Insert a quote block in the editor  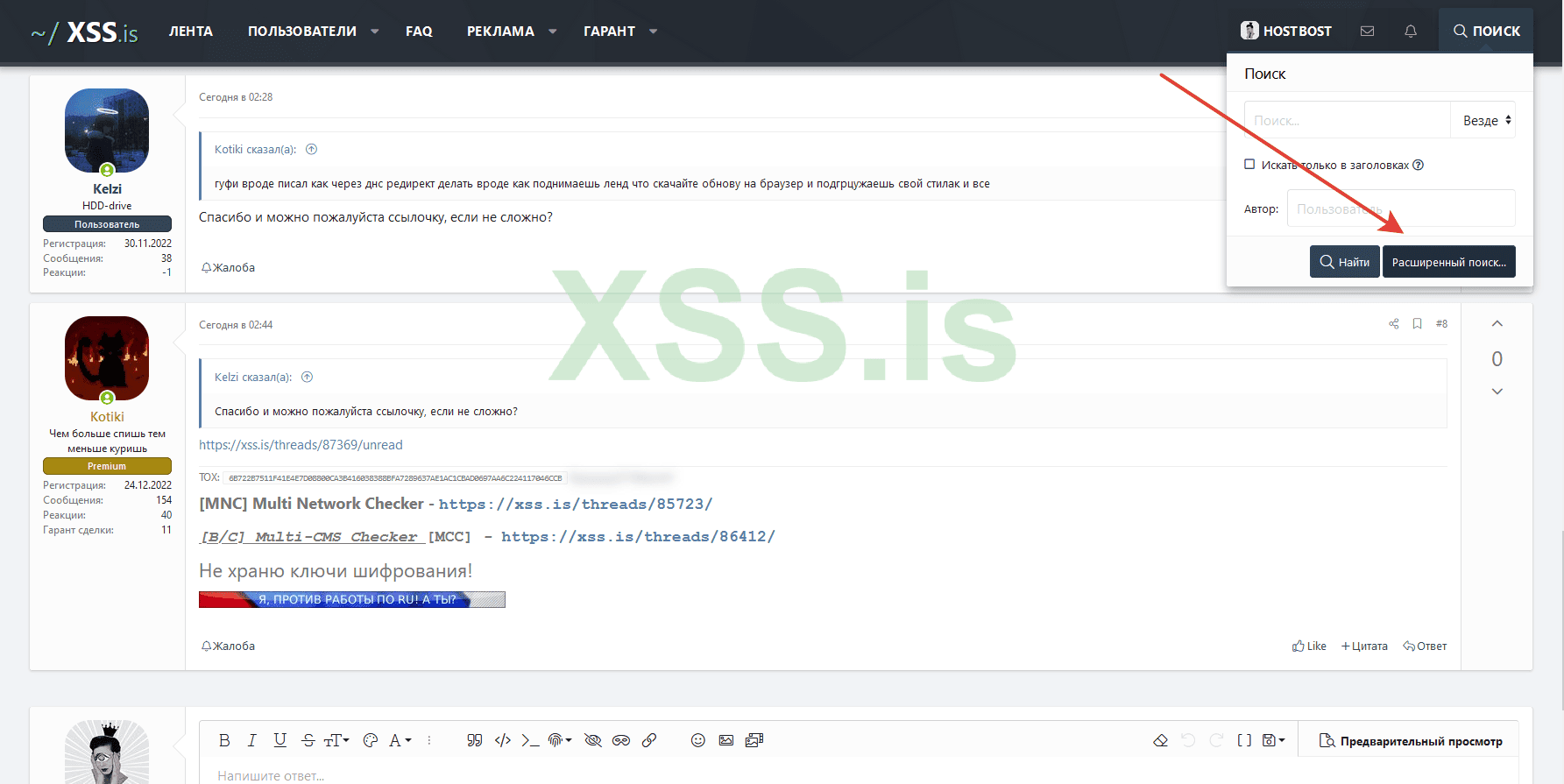tap(475, 740)
